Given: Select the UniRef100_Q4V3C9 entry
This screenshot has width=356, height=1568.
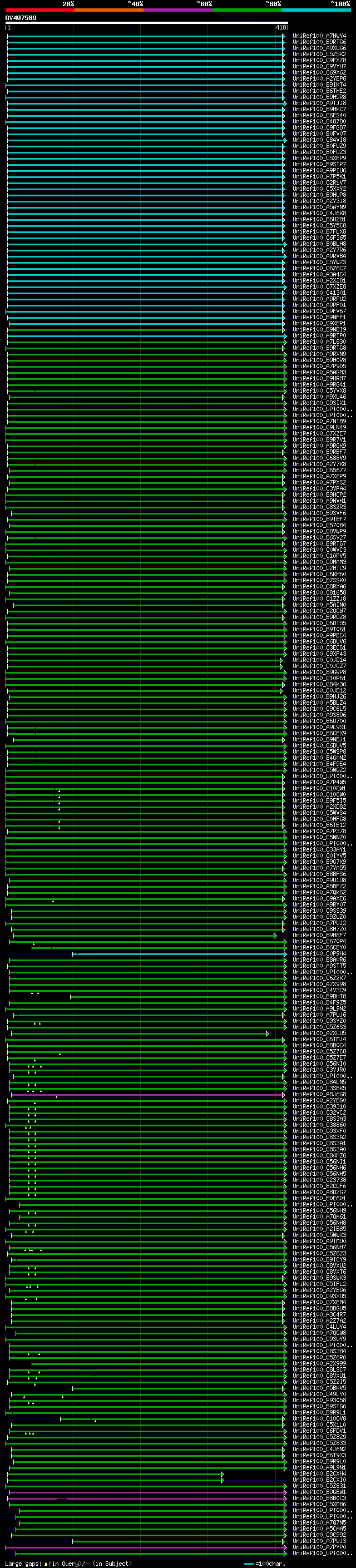Looking at the screenshot, I should pos(319,990).
